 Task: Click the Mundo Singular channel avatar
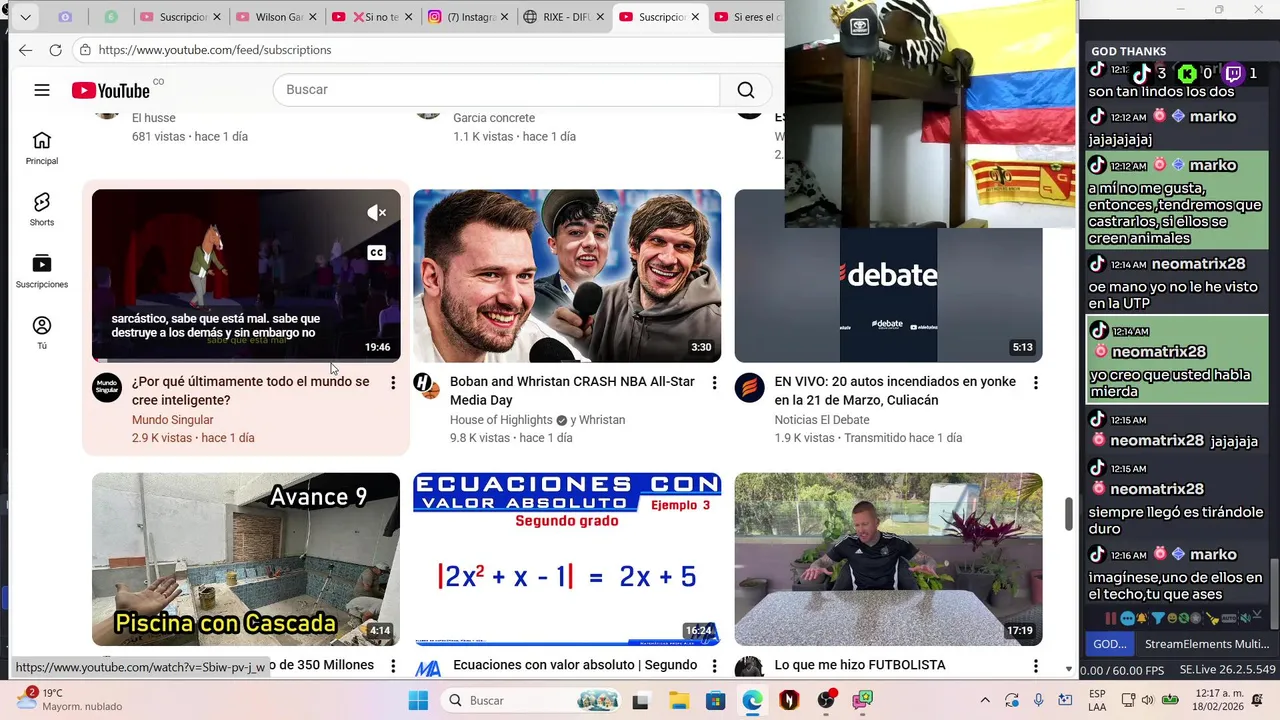click(107, 388)
